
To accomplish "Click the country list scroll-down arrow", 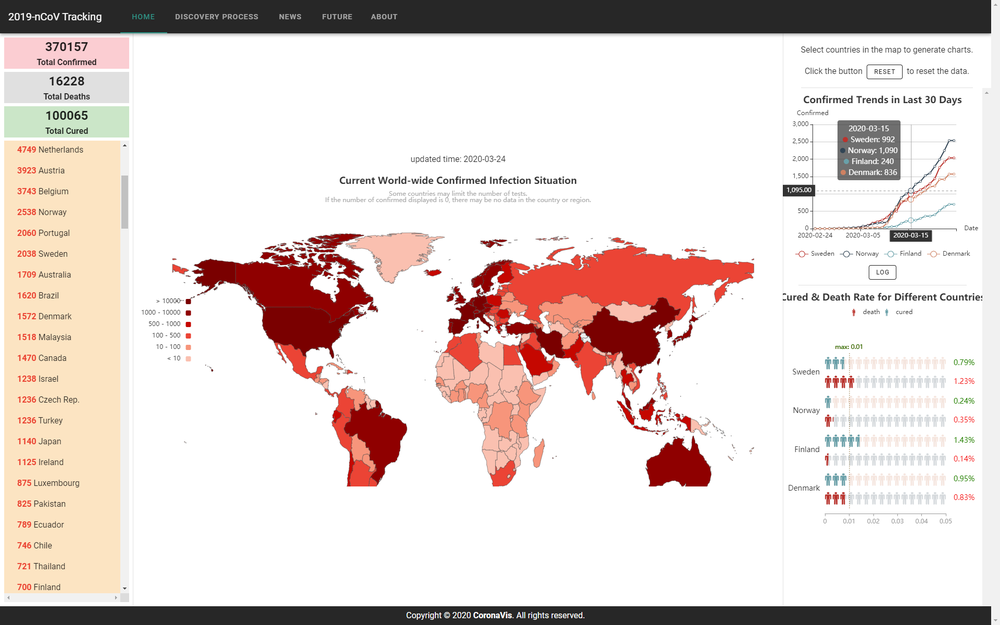I will [124, 588].
